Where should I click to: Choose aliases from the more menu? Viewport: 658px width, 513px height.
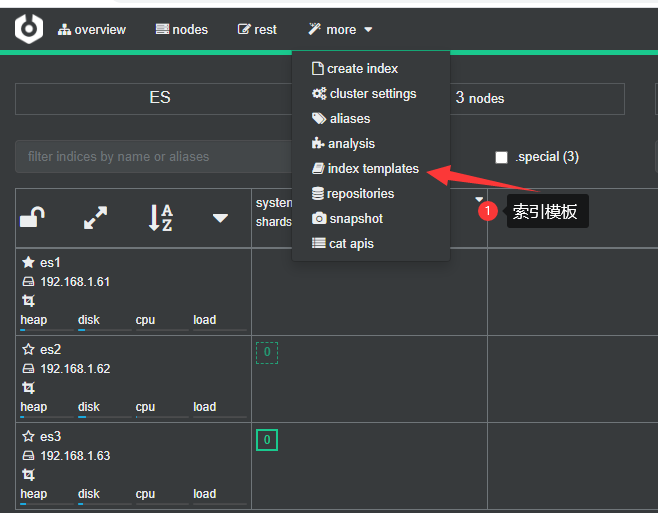coord(341,118)
